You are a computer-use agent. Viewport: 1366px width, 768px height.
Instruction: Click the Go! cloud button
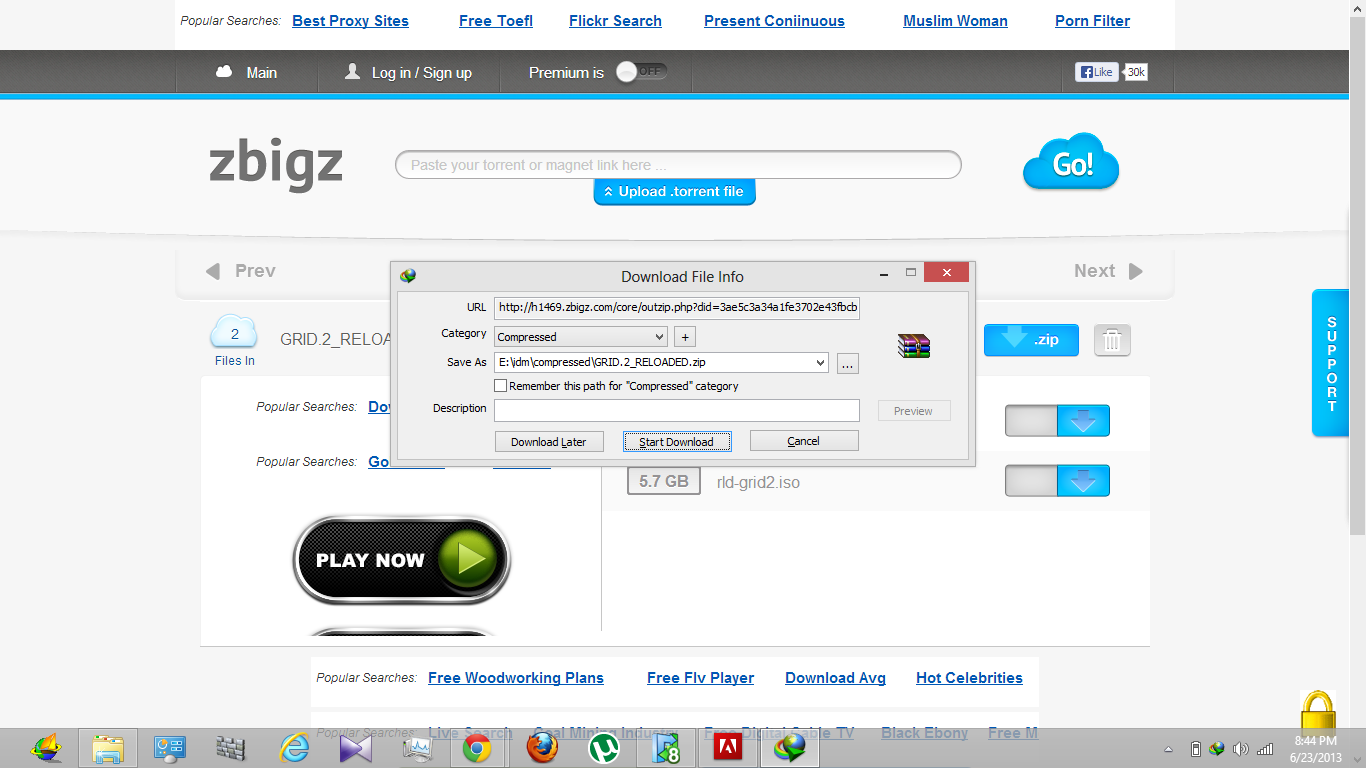(1071, 162)
